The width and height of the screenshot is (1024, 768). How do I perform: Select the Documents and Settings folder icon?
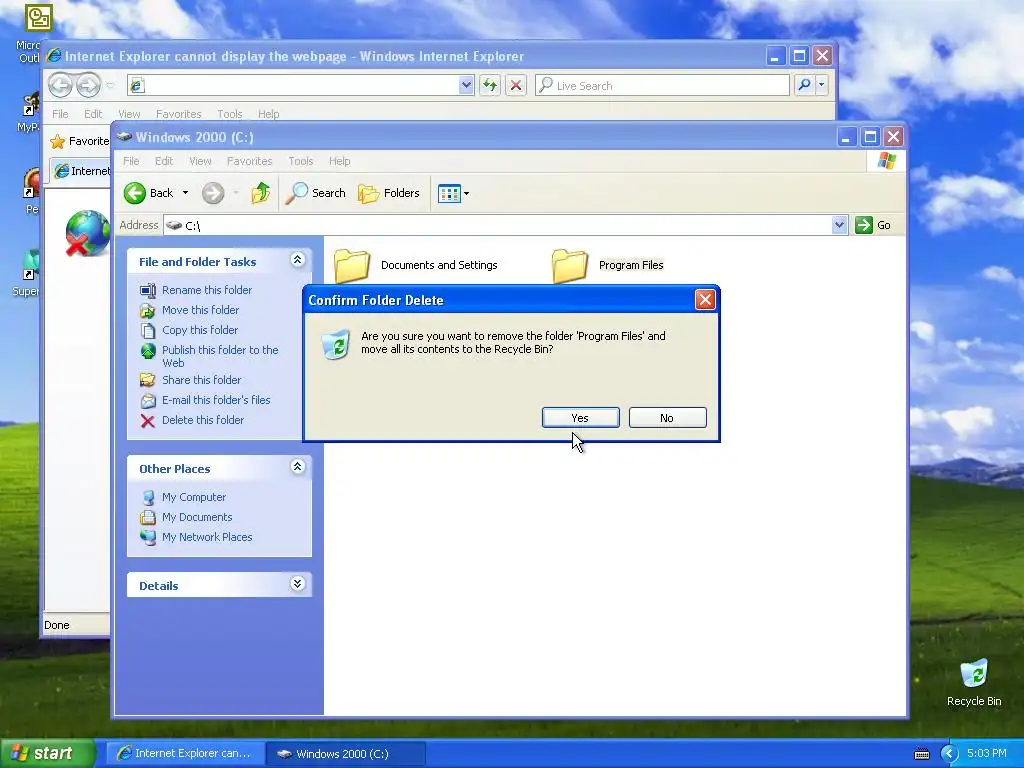(353, 264)
